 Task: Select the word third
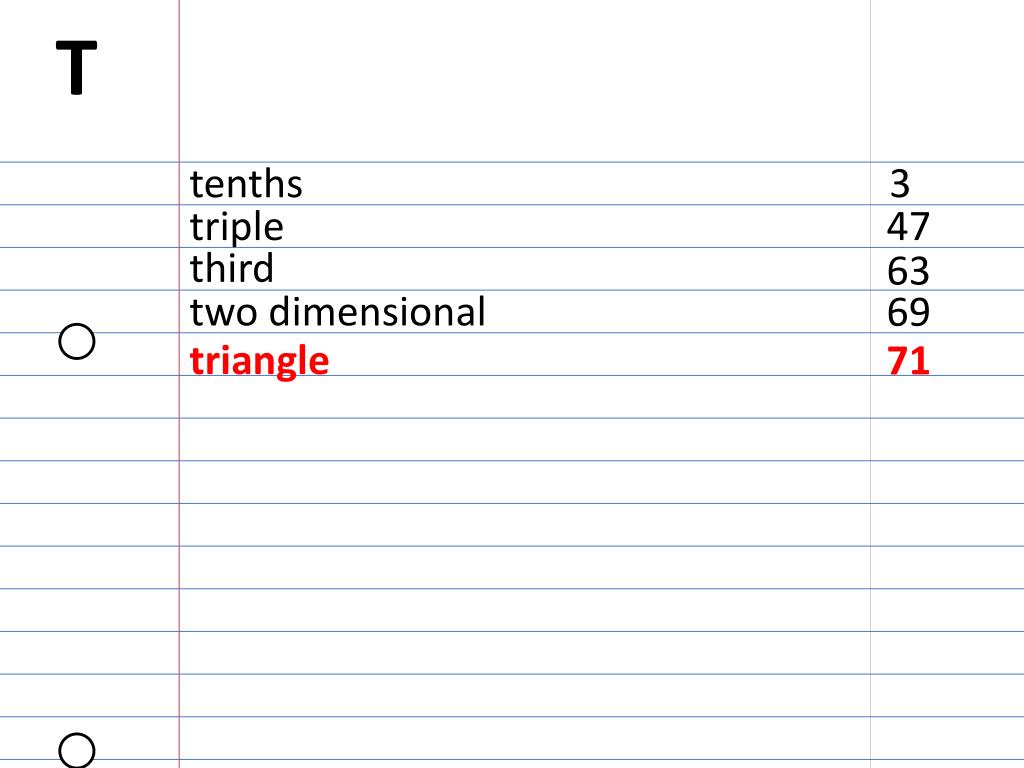pyautogui.click(x=231, y=268)
